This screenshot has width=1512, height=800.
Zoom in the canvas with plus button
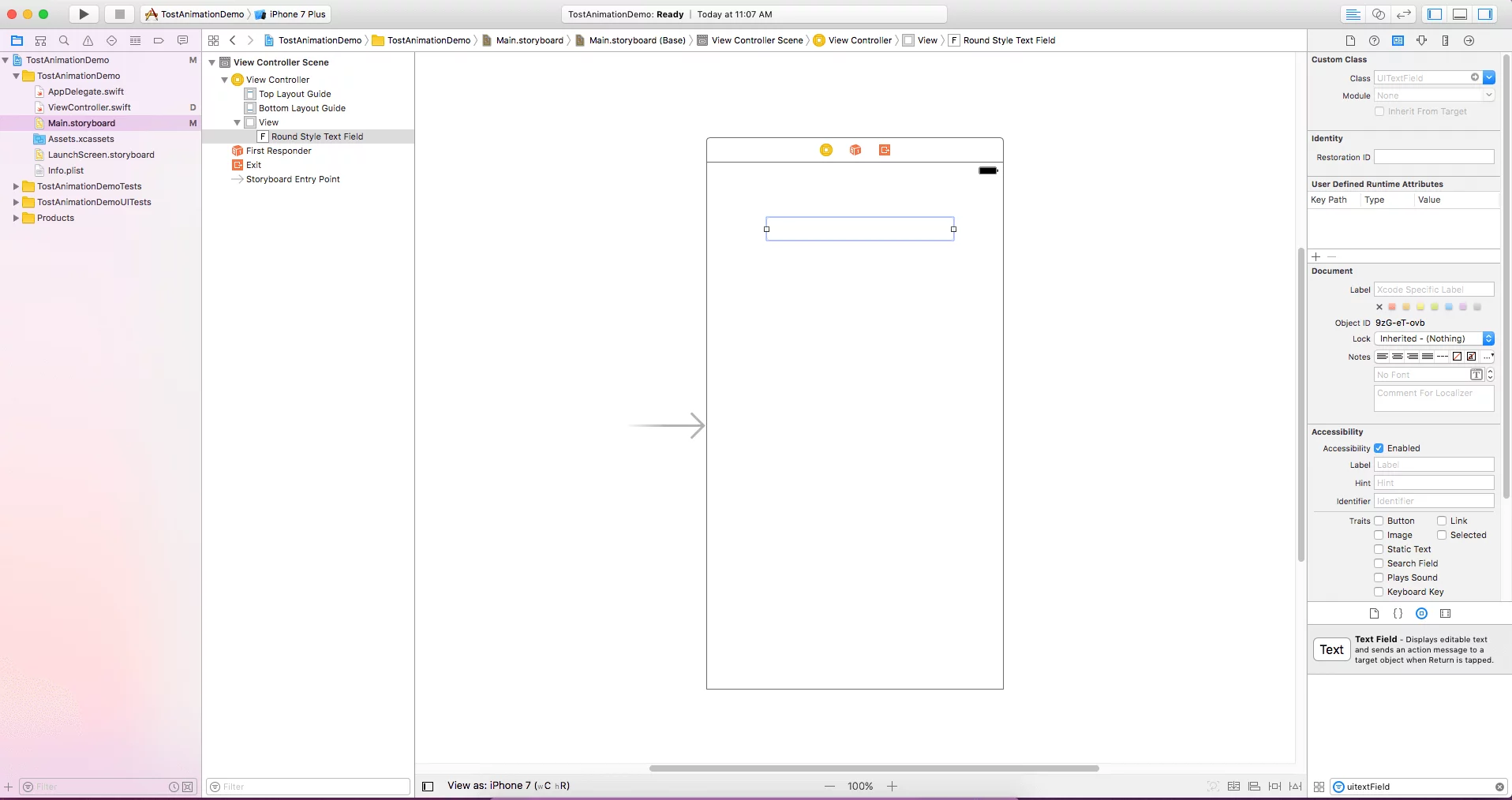click(x=892, y=786)
